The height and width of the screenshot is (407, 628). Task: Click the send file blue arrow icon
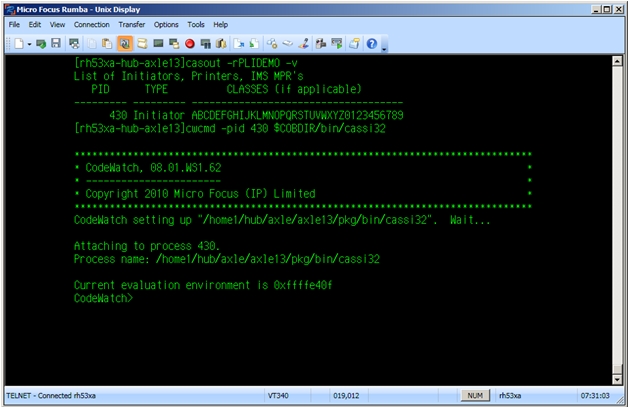pyautogui.click(x=239, y=43)
